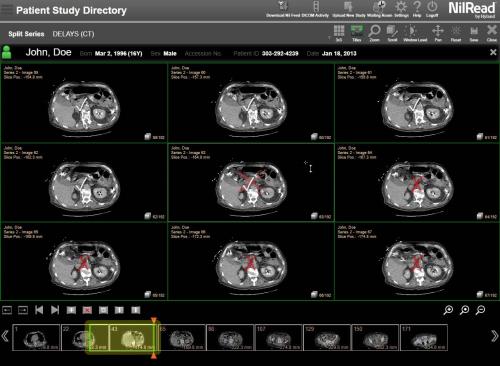Image resolution: width=500 pixels, height=366 pixels.
Task: Select thumbnail numbered 86
Action: pos(230,338)
